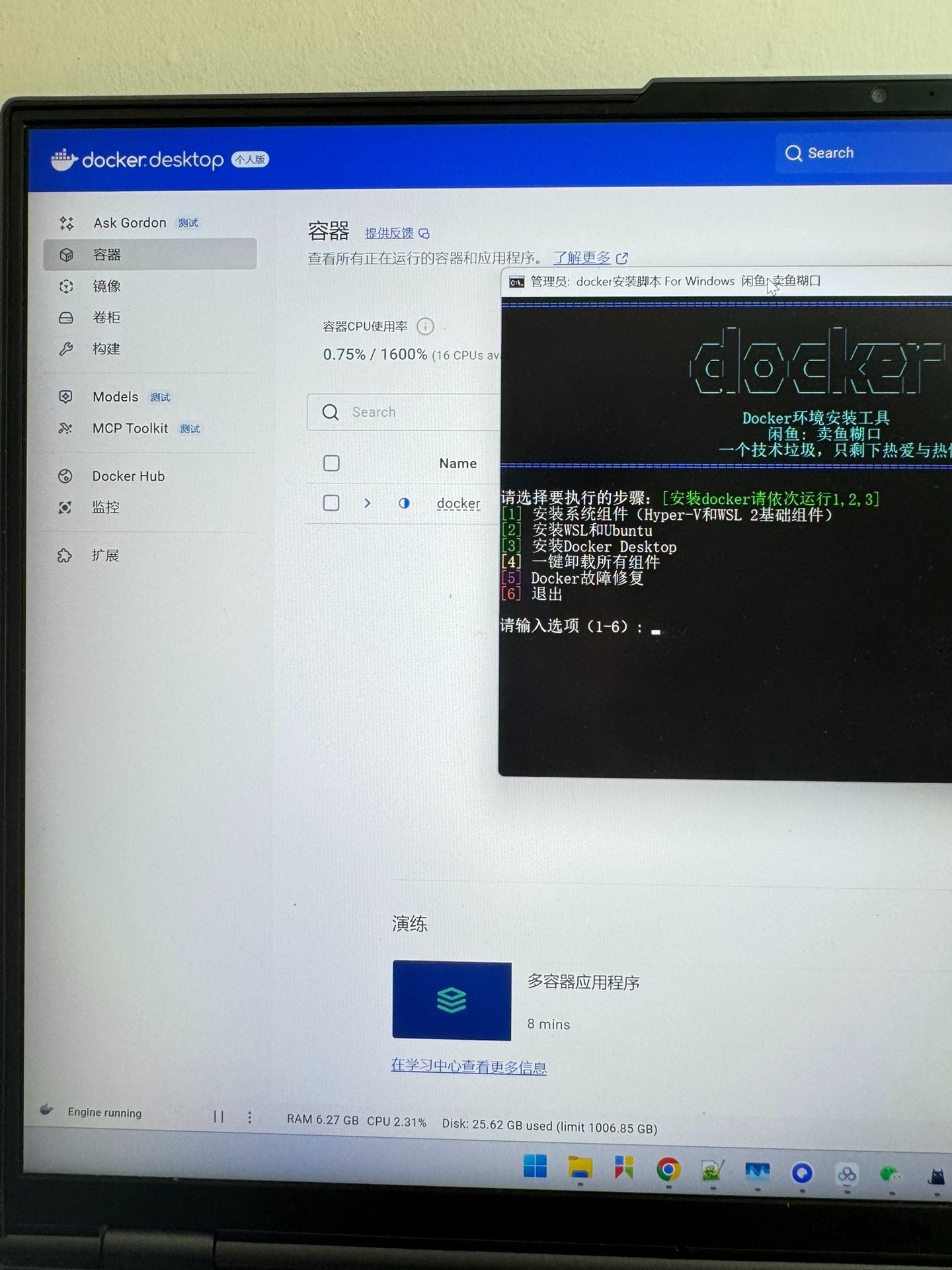
Task: Focus the top Search bar in Docker Desktop
Action: click(863, 153)
